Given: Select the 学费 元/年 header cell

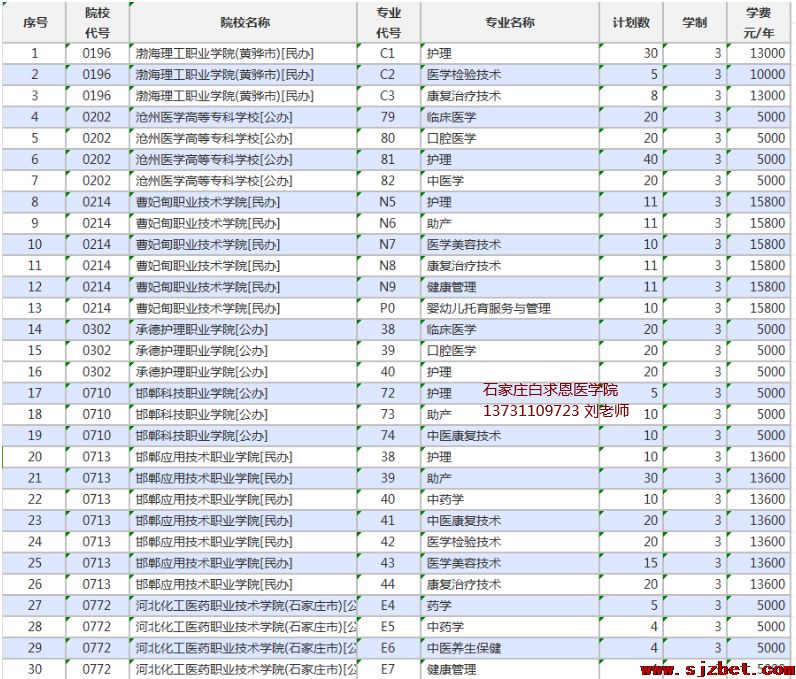Looking at the screenshot, I should tap(758, 22).
